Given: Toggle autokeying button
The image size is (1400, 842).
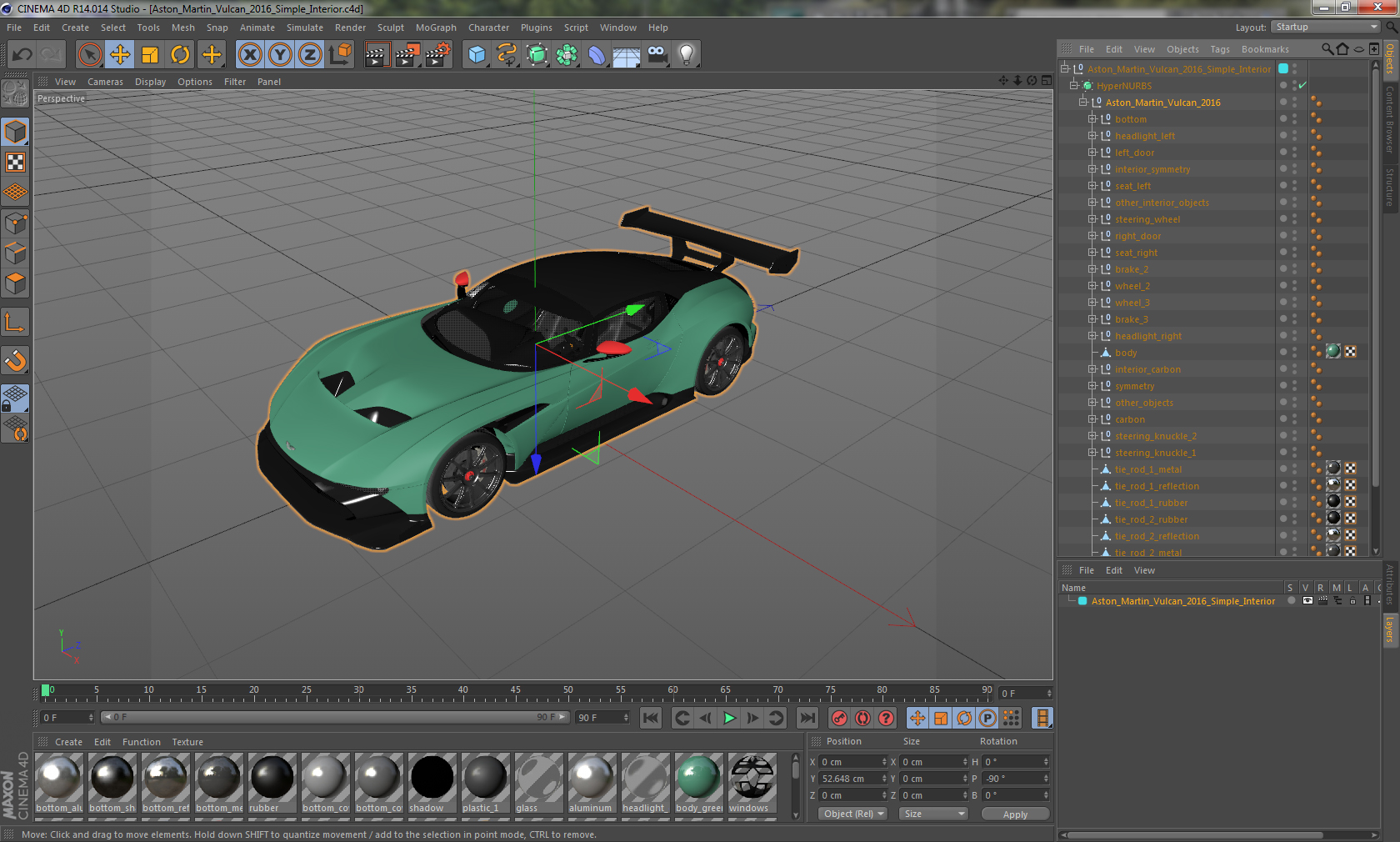Looking at the screenshot, I should coord(862,718).
